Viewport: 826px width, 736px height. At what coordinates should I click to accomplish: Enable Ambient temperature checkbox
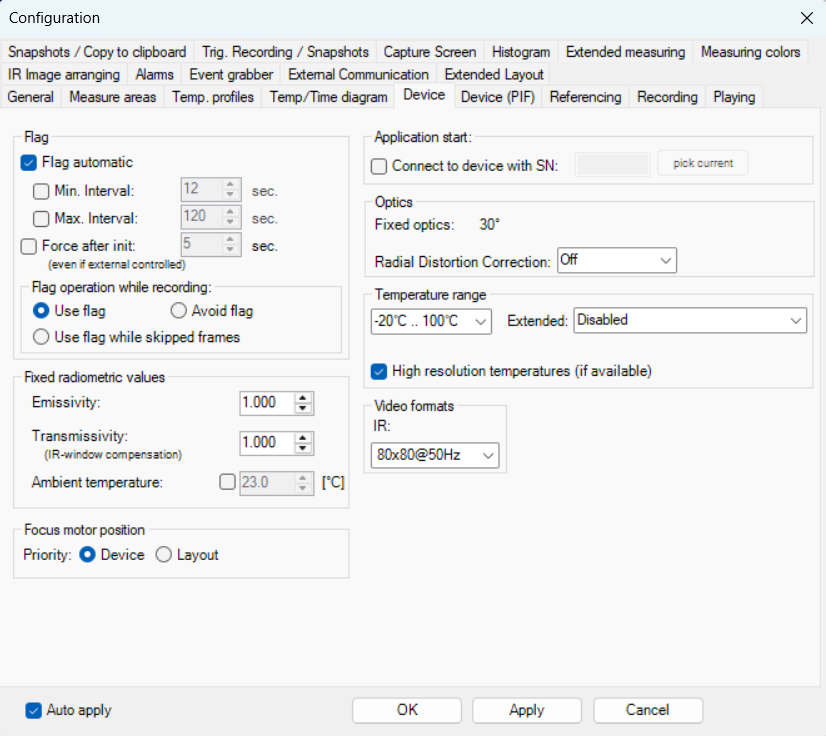[227, 482]
